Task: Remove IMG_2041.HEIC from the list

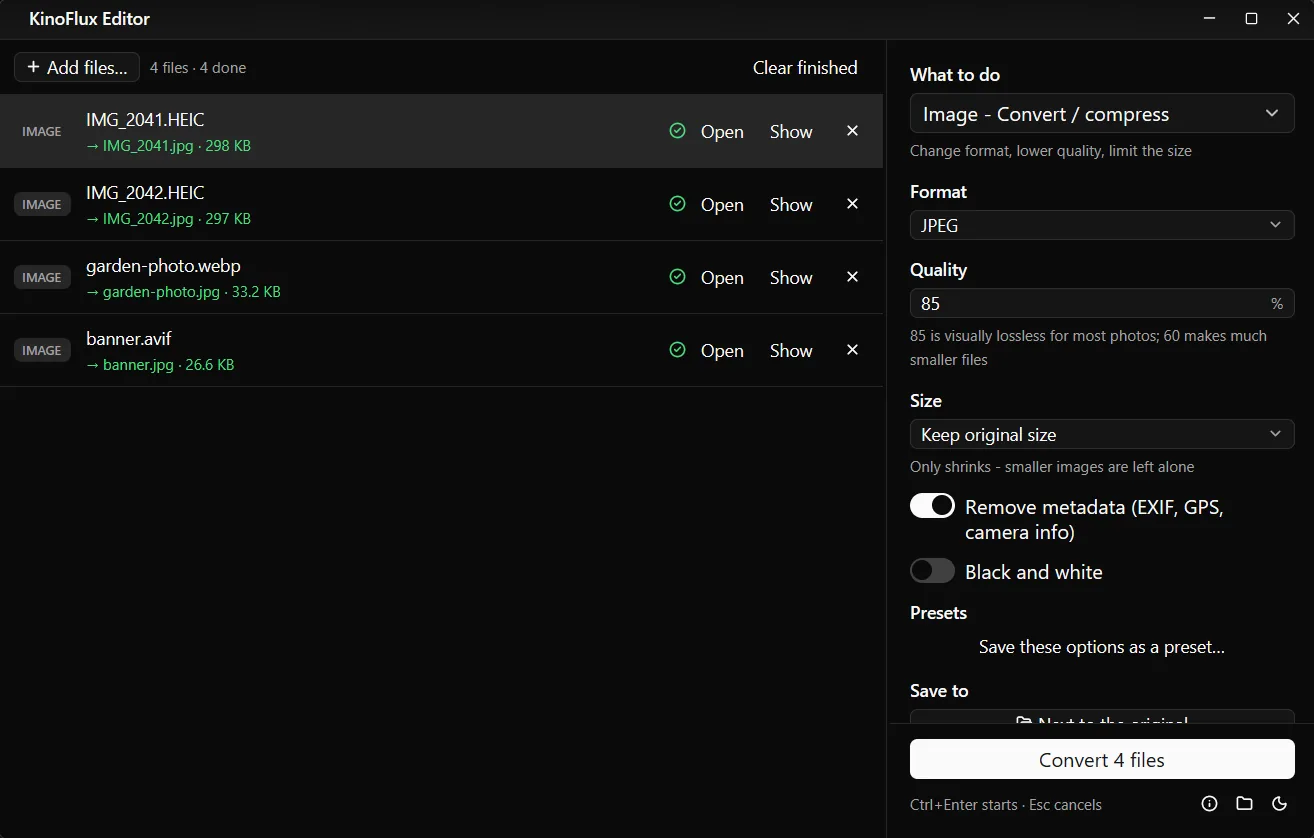Action: tap(852, 131)
